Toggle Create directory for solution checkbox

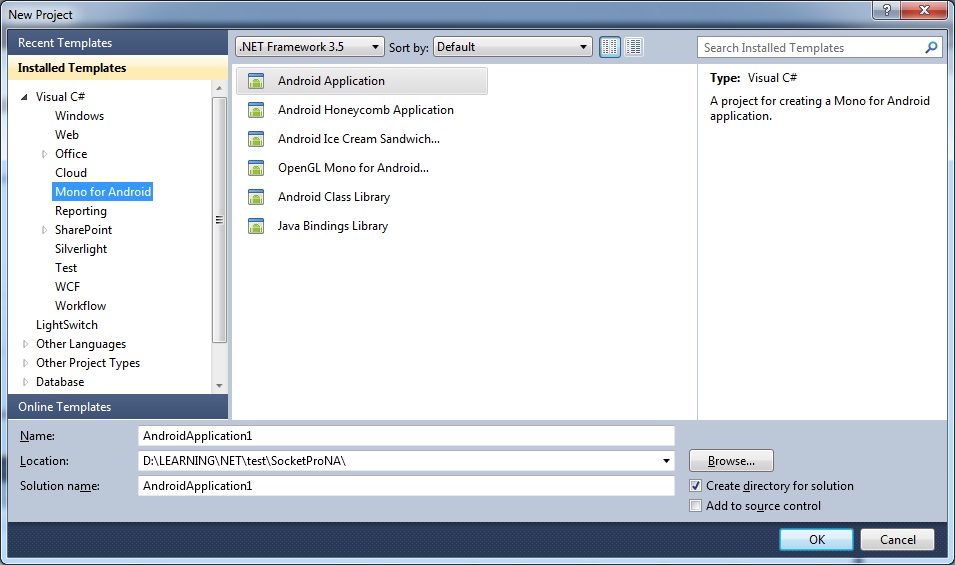(x=696, y=486)
